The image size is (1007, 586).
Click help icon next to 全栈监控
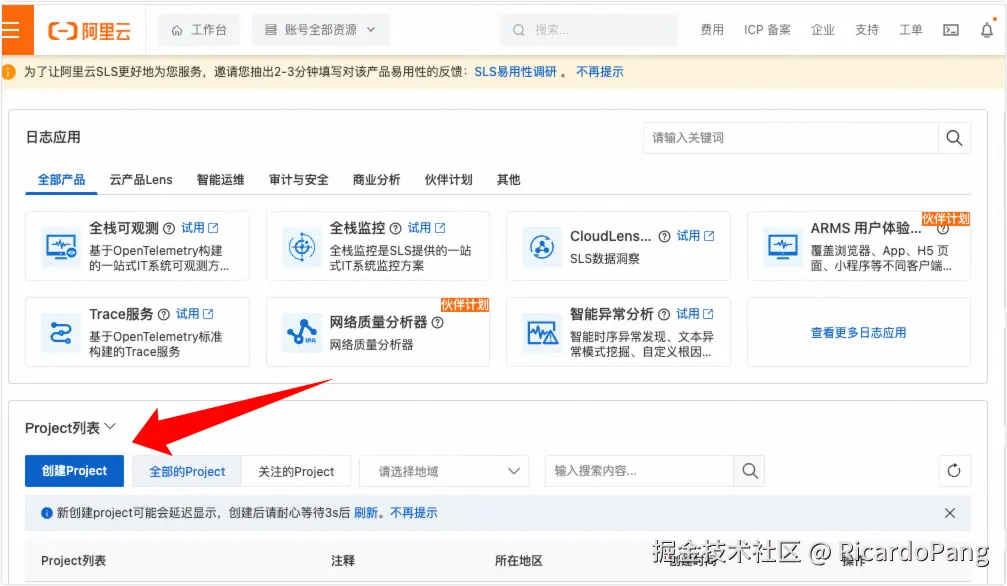396,229
